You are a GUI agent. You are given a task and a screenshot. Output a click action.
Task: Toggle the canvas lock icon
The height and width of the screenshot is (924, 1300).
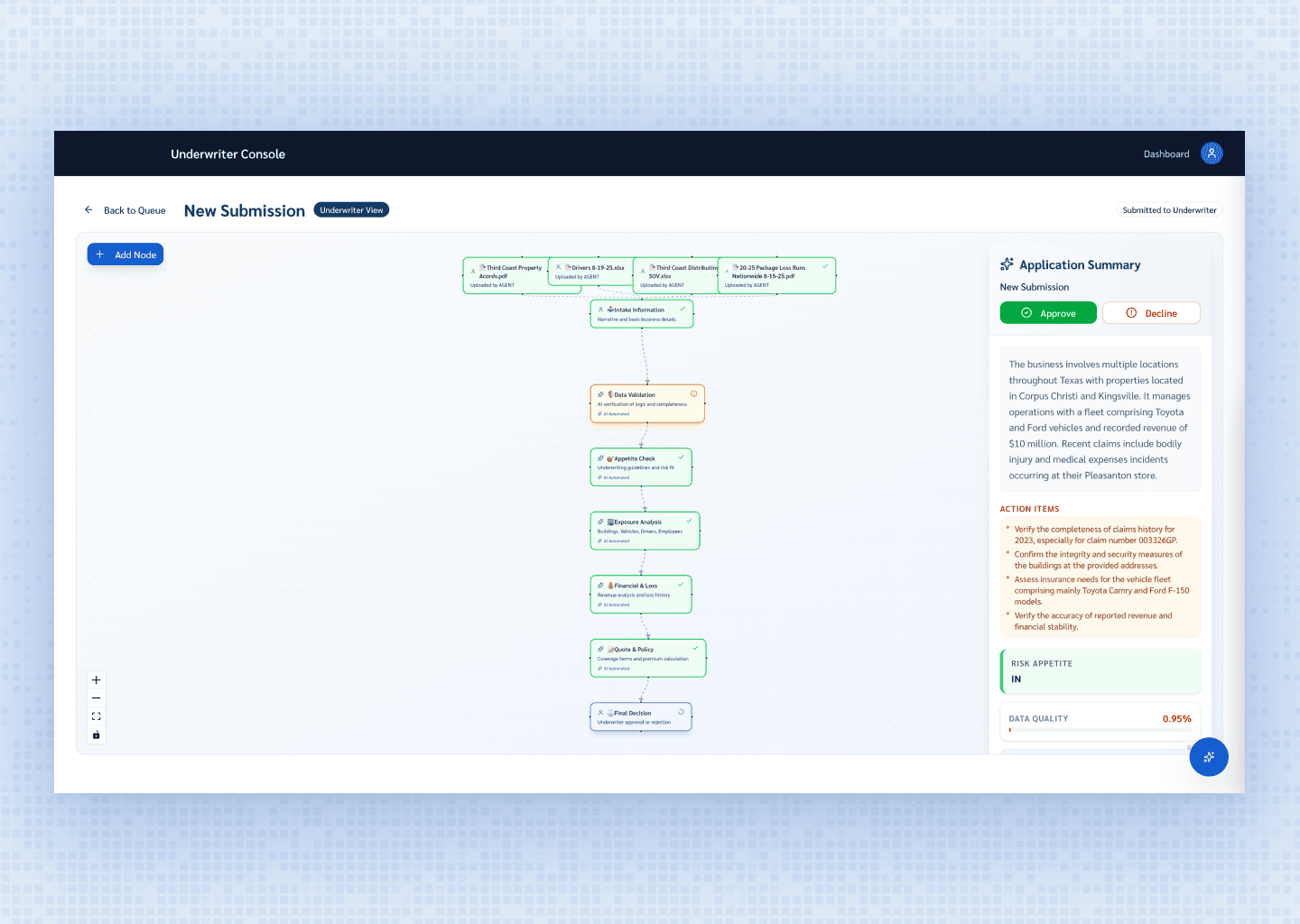pyautogui.click(x=97, y=735)
